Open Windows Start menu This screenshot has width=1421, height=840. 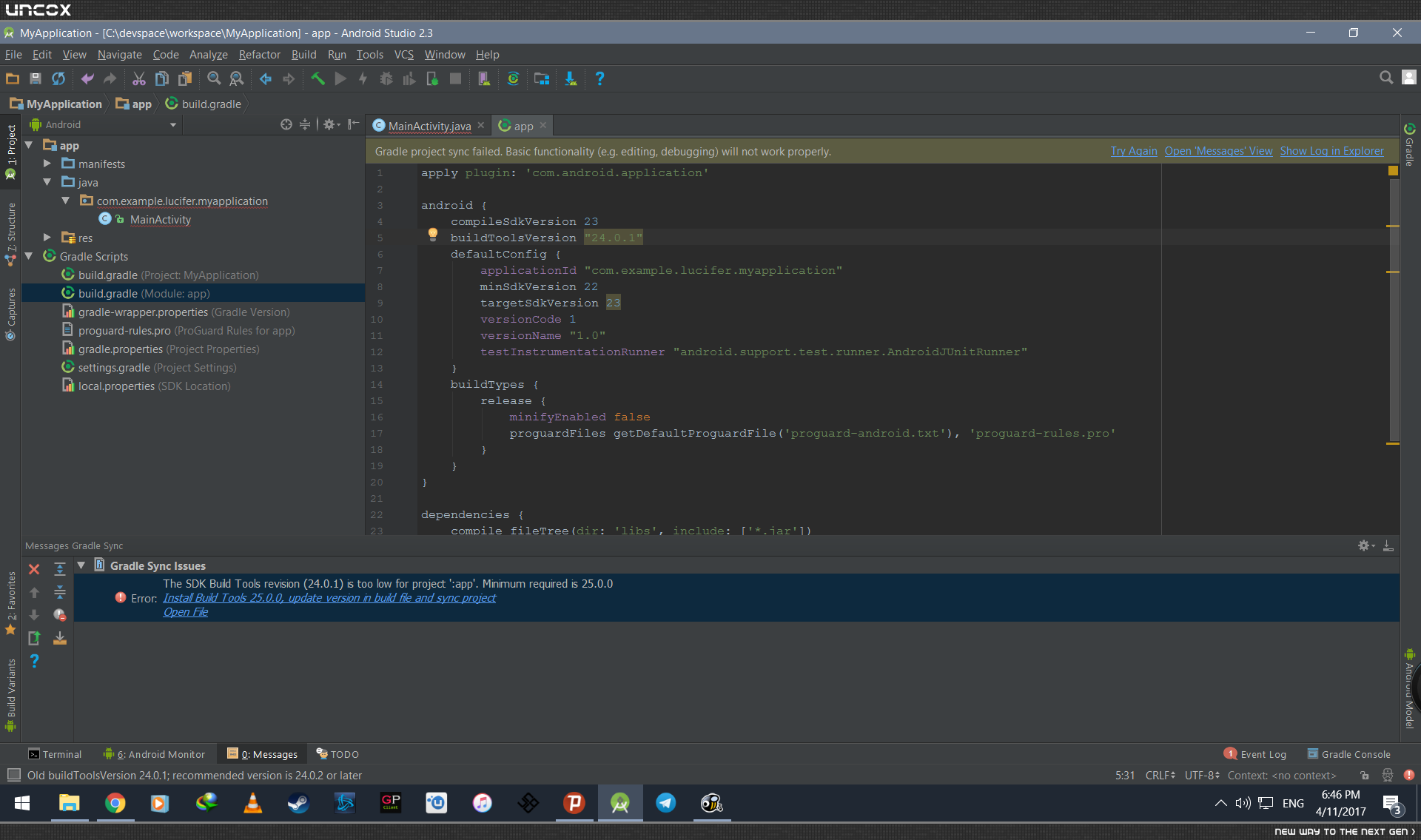22,803
